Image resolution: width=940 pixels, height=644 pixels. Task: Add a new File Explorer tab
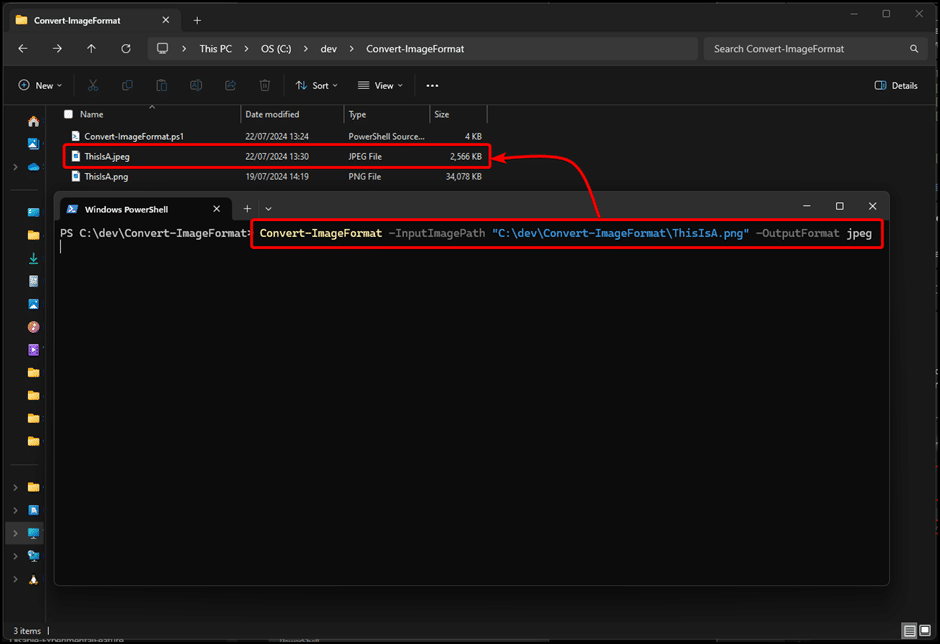click(197, 20)
